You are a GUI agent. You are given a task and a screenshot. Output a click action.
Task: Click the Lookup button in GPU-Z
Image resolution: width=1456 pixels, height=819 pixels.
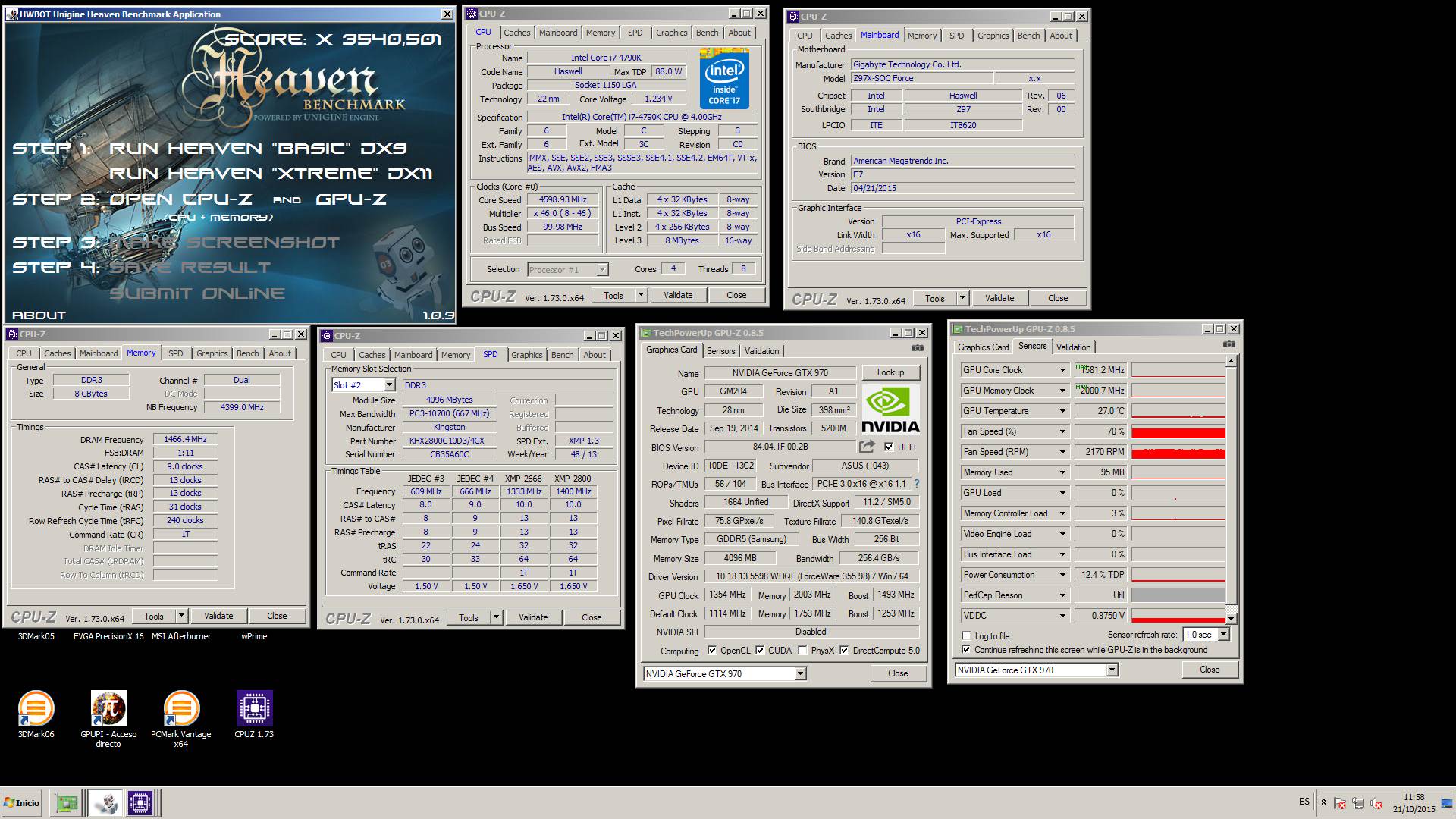click(890, 372)
